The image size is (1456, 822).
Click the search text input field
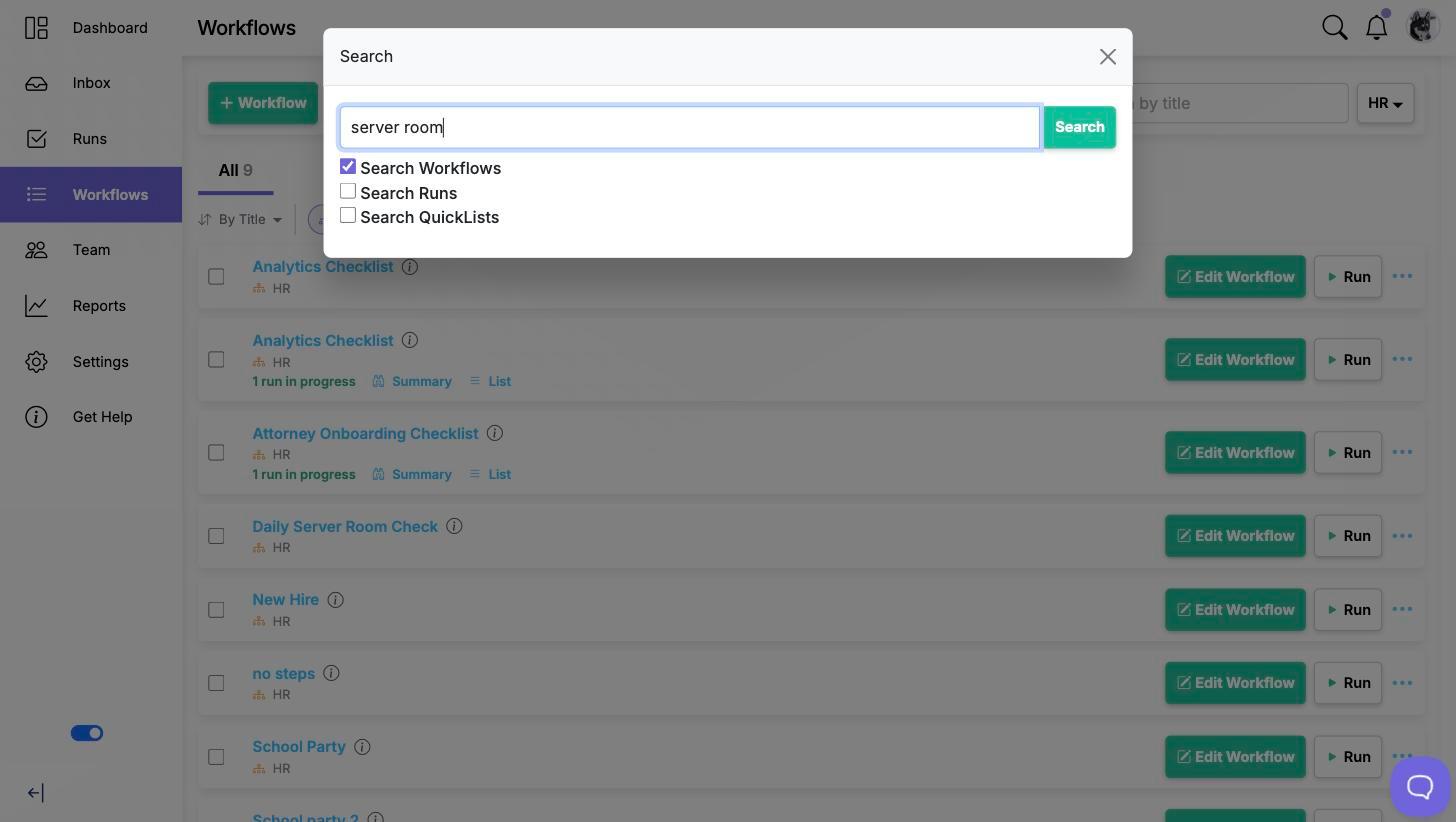(690, 127)
